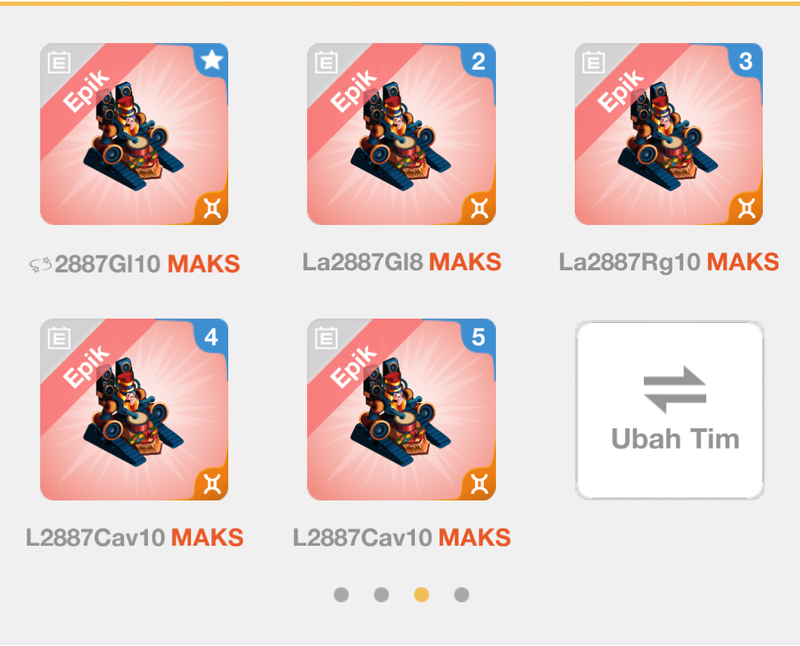The image size is (800, 646).
Task: Tap the number 2 badge on card
Action: [x=478, y=61]
